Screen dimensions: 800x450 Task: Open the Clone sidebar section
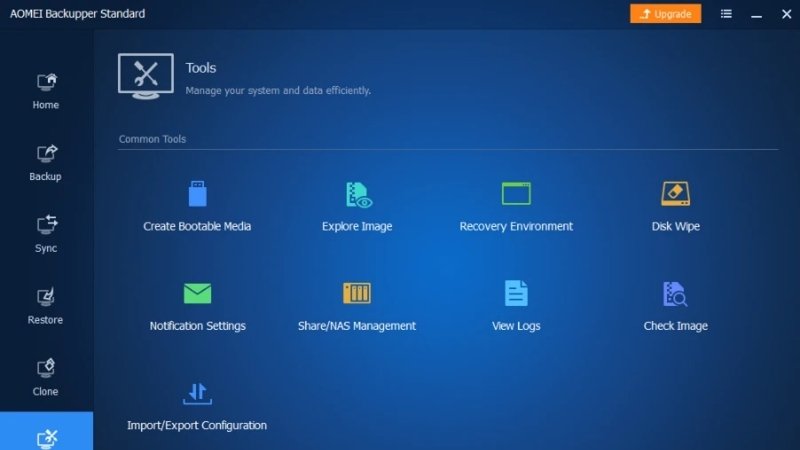point(46,378)
